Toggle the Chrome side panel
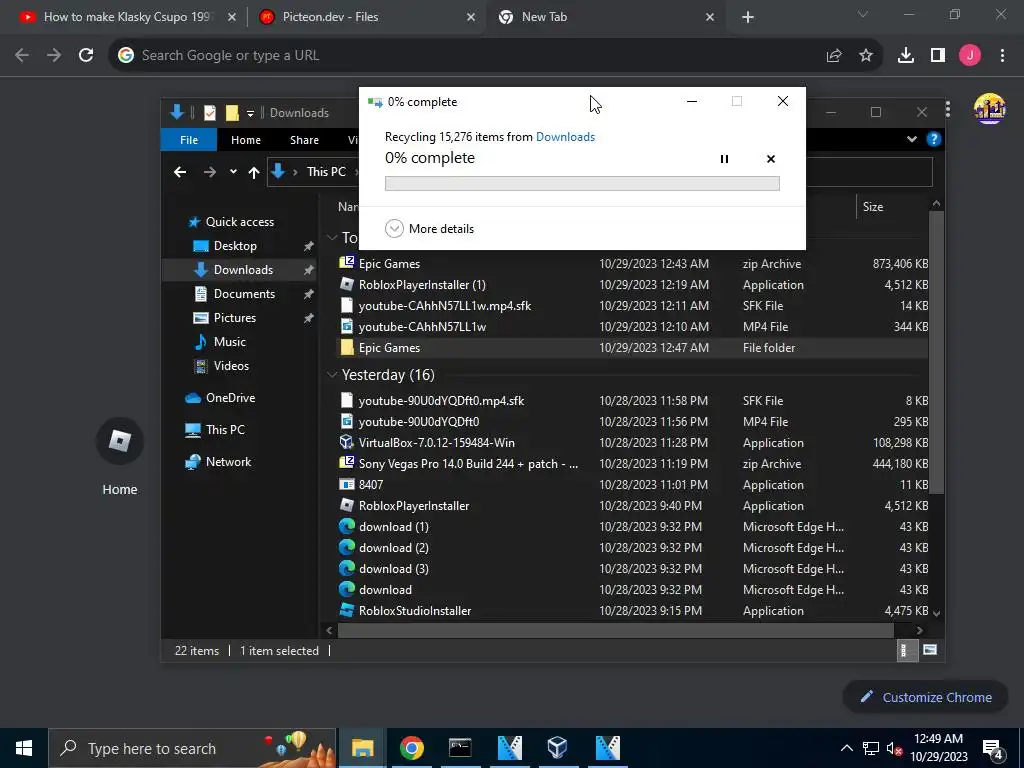This screenshot has height=768, width=1024. 938,56
